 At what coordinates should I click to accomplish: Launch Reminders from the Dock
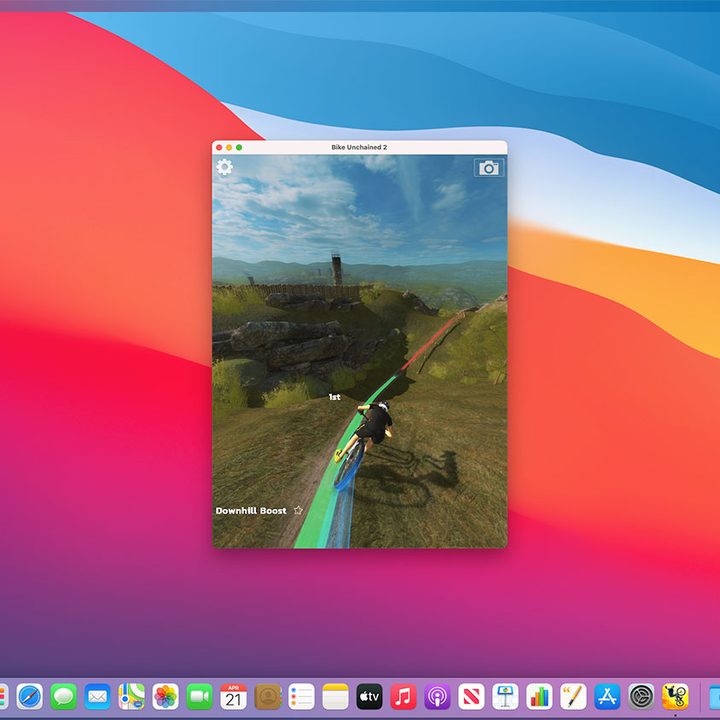point(302,697)
